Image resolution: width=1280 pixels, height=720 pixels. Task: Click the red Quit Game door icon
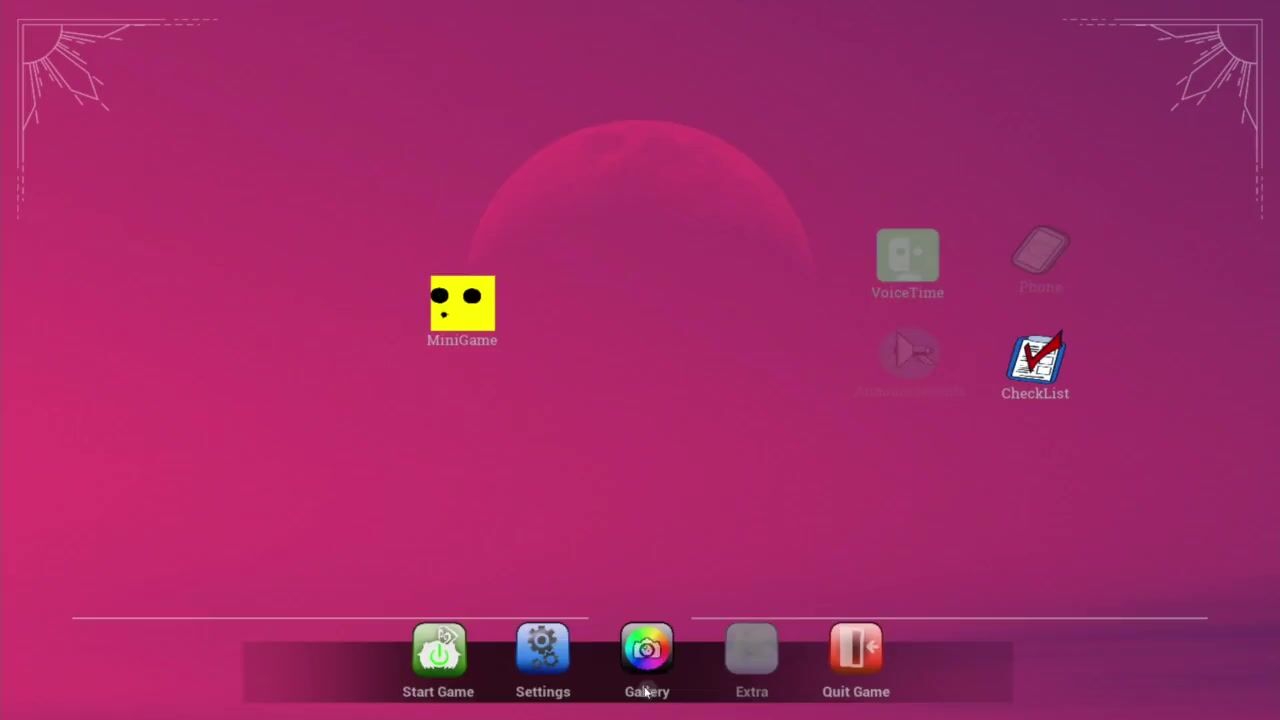856,650
